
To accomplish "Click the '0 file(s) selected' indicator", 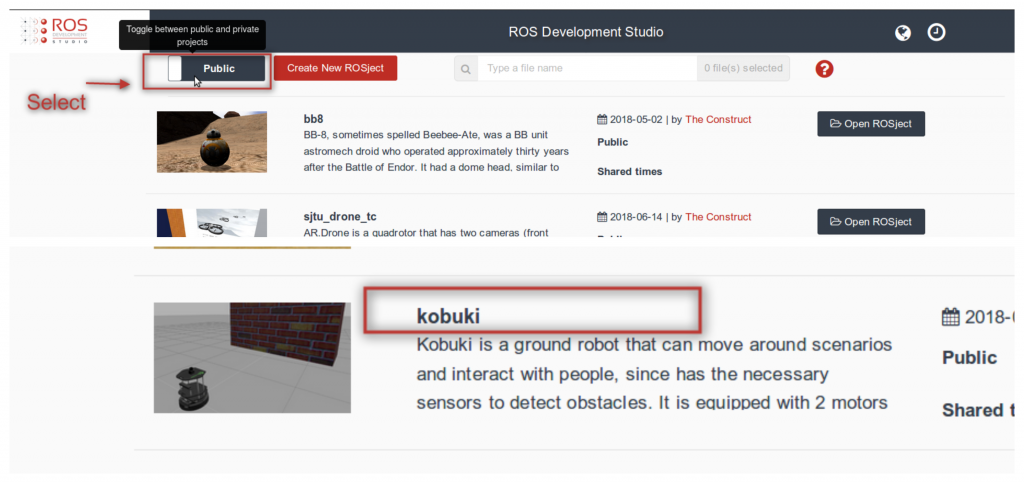I will 743,69.
